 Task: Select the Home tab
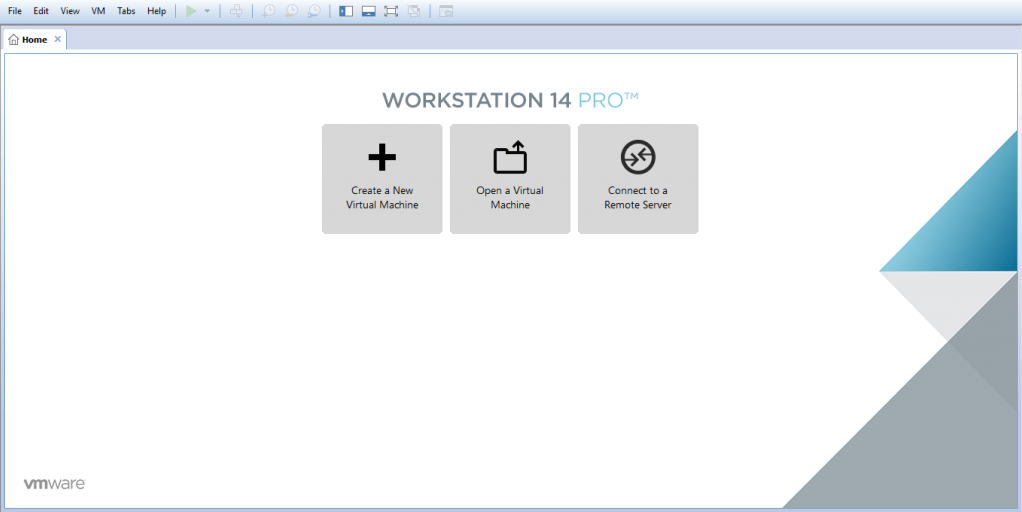pos(35,40)
